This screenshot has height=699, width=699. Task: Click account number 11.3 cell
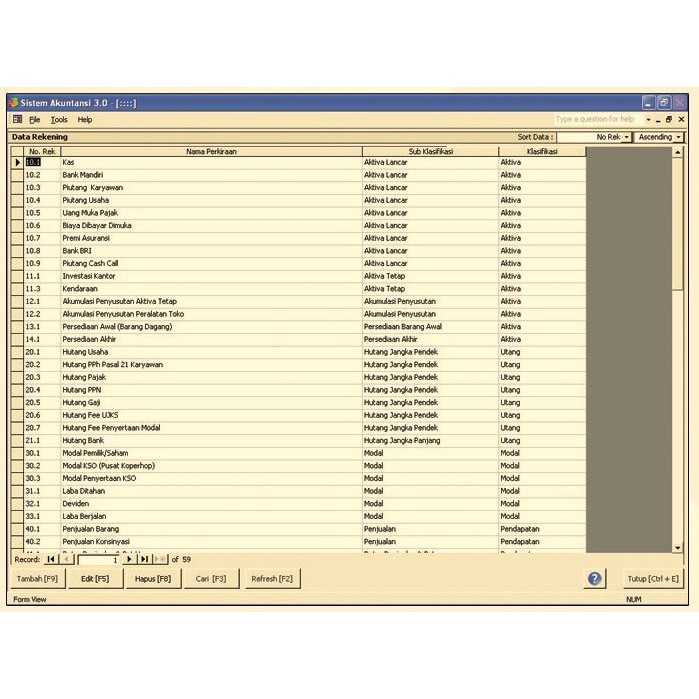click(42, 288)
